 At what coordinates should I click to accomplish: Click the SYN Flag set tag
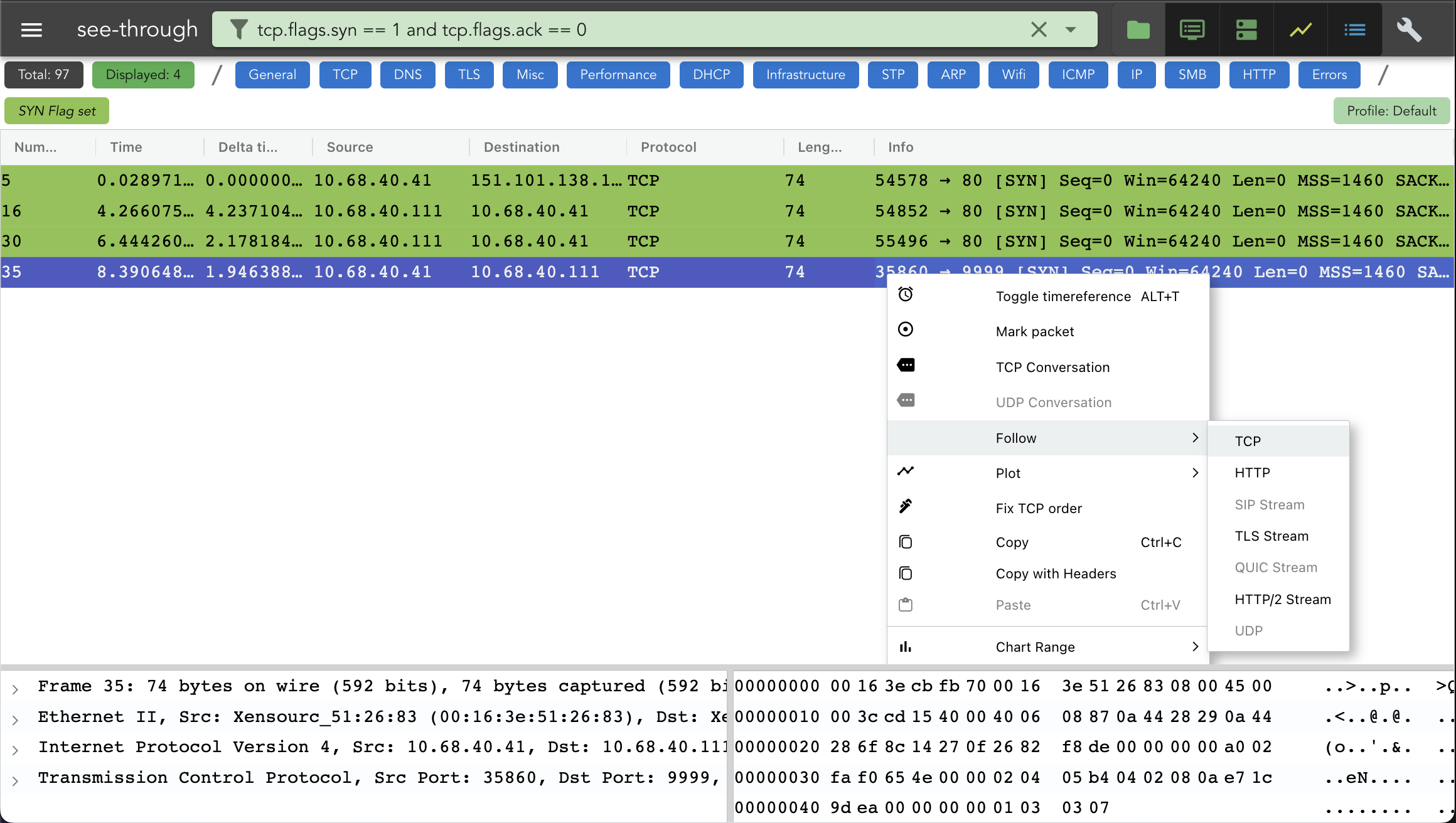click(x=57, y=111)
